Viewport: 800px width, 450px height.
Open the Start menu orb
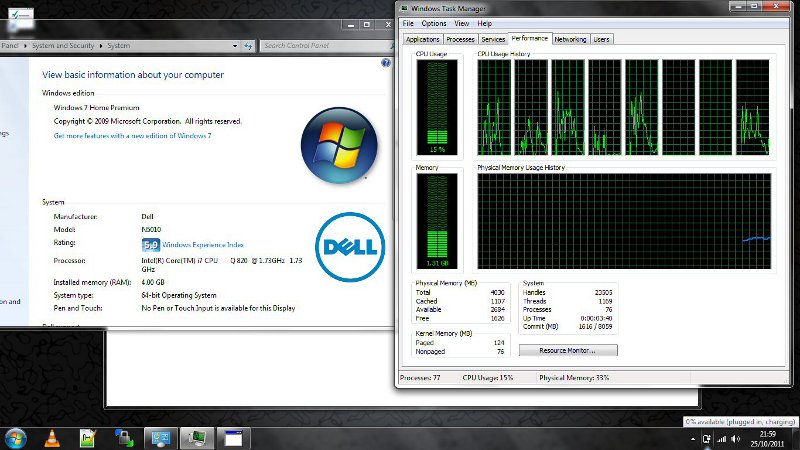click(15, 438)
